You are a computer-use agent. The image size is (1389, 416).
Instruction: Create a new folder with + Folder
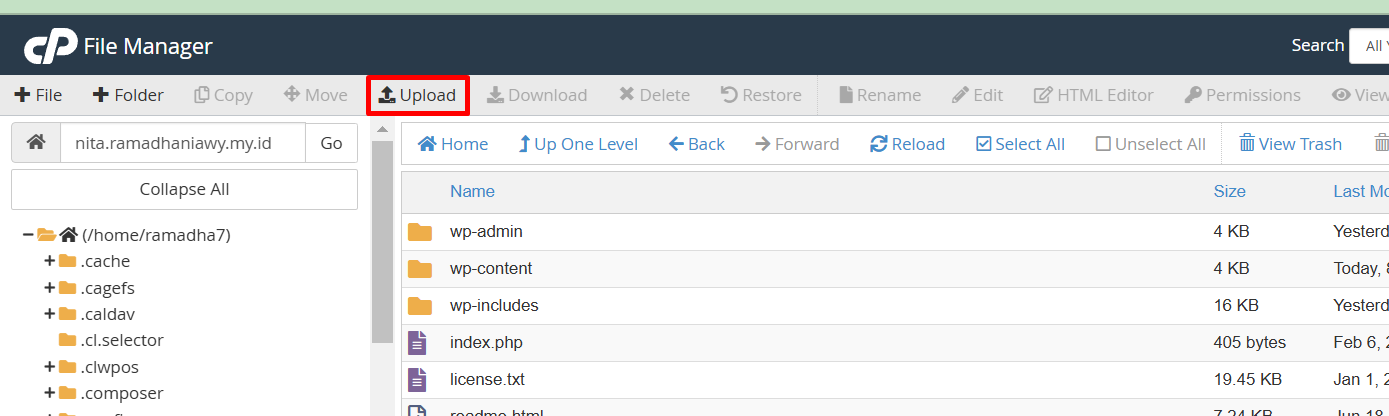[128, 95]
